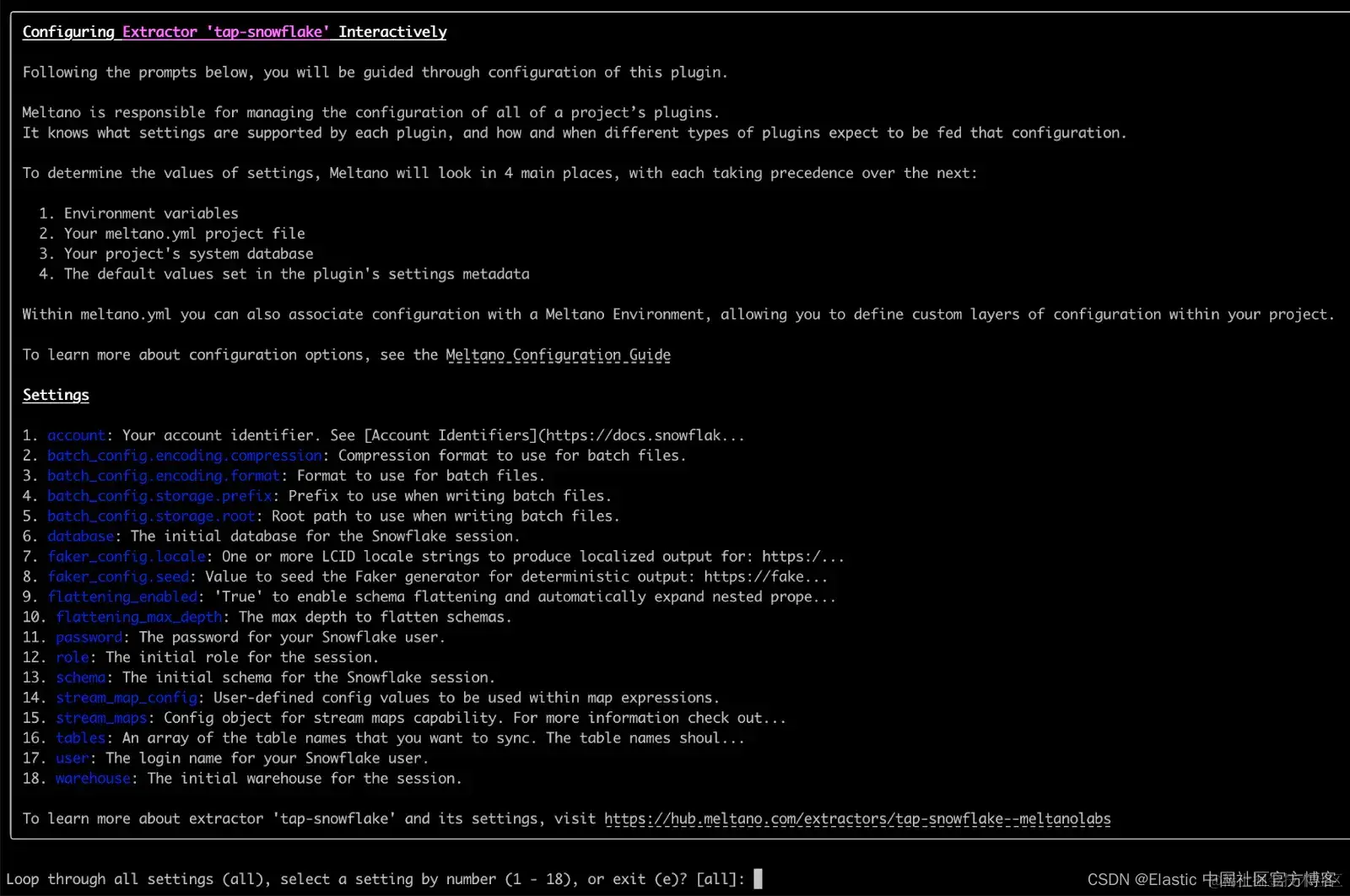
Task: Click the 'role' setting name
Action: coord(73,657)
